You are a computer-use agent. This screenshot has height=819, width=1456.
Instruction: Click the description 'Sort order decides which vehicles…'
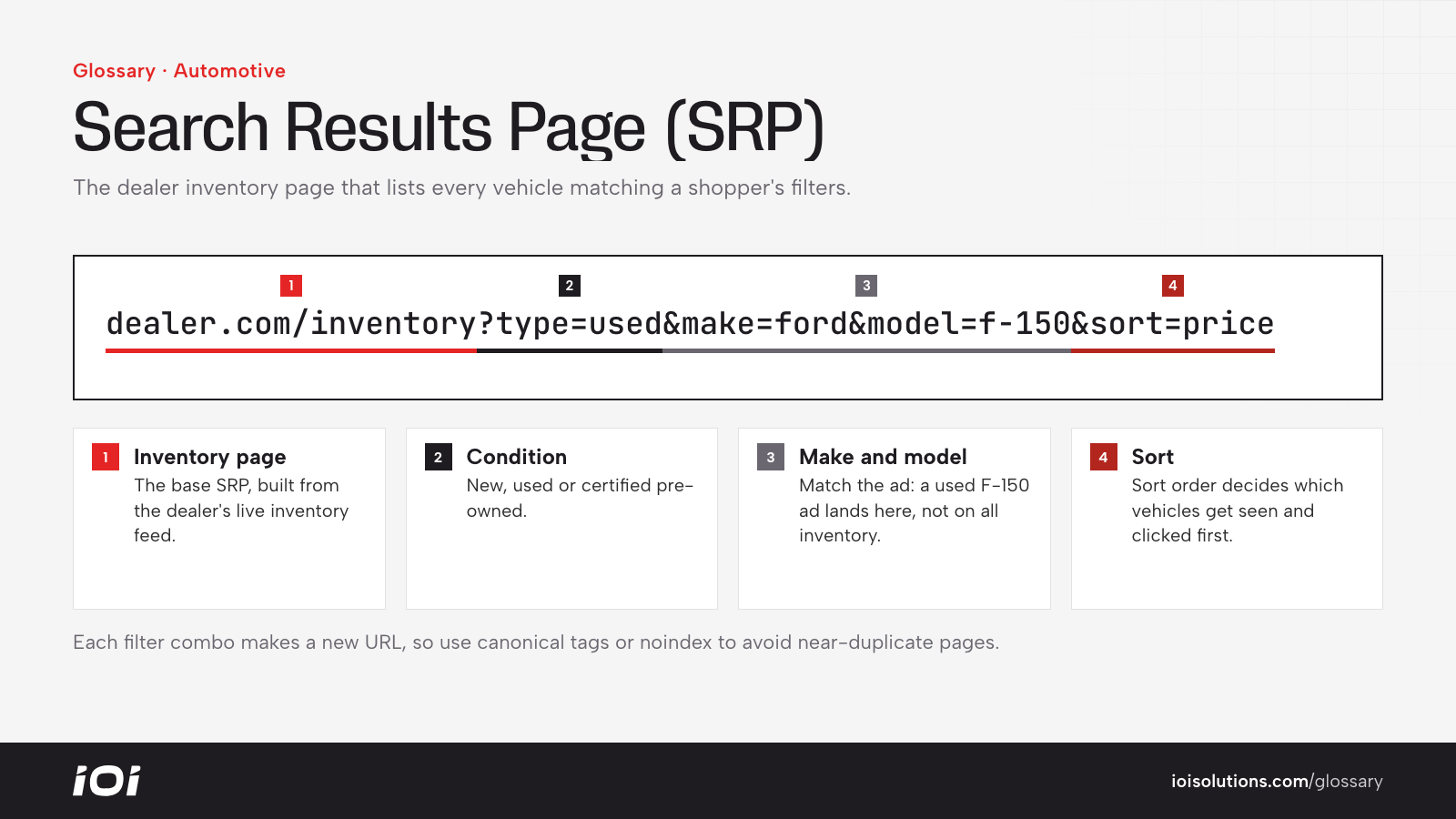[1238, 511]
